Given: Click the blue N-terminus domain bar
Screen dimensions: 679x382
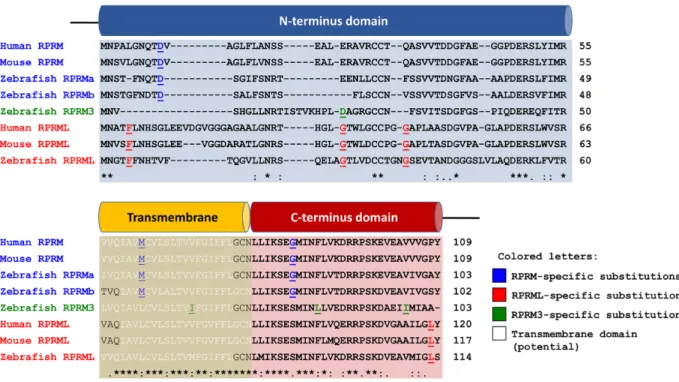Looking at the screenshot, I should [x=336, y=21].
